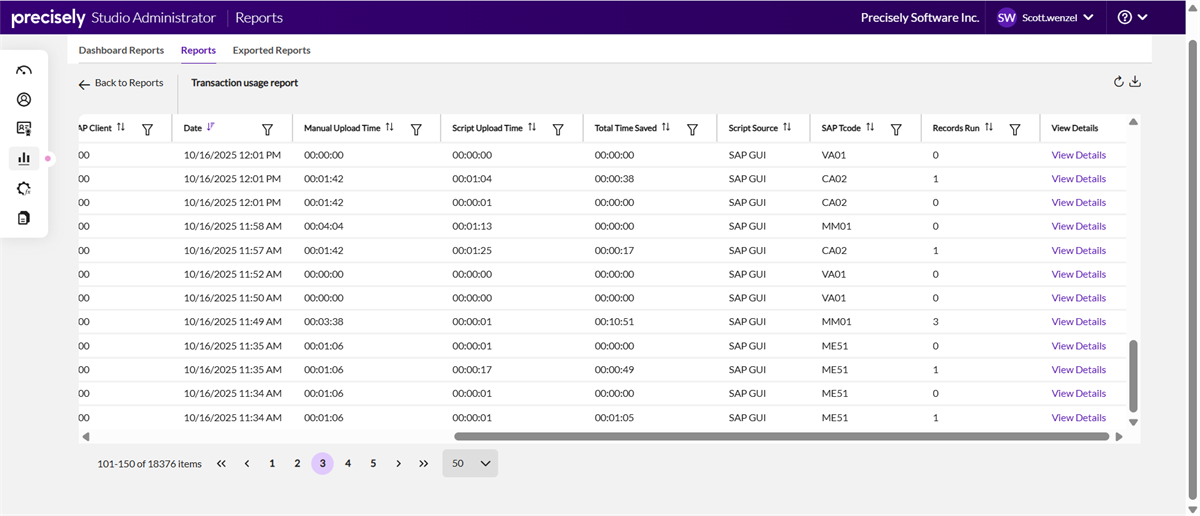Screen dimensions: 1200x516
Task: Go back to Reports
Action: coord(121,83)
